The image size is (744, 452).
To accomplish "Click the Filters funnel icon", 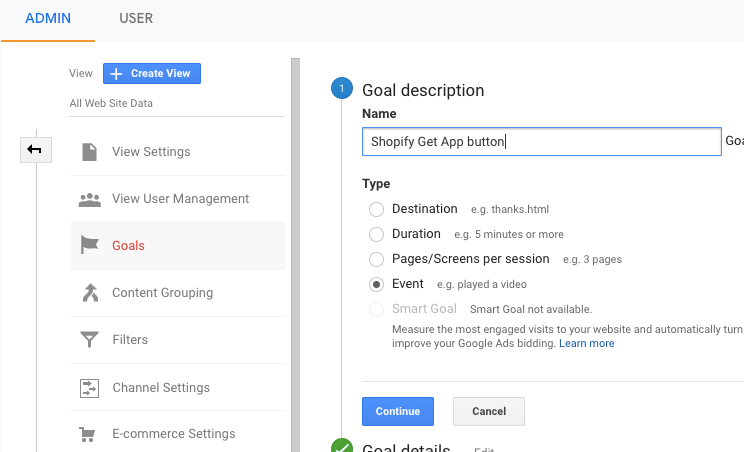I will tap(89, 340).
